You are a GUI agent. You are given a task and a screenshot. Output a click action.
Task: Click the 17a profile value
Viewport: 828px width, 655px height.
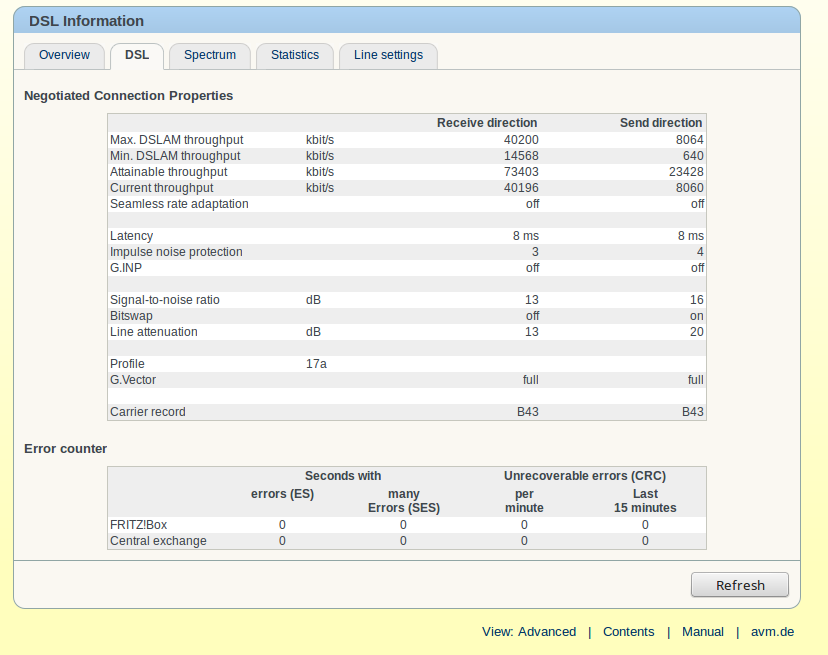[316, 364]
